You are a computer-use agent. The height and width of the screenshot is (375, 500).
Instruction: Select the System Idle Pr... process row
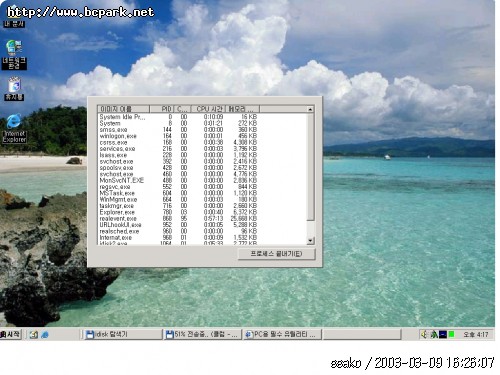[x=178, y=117]
